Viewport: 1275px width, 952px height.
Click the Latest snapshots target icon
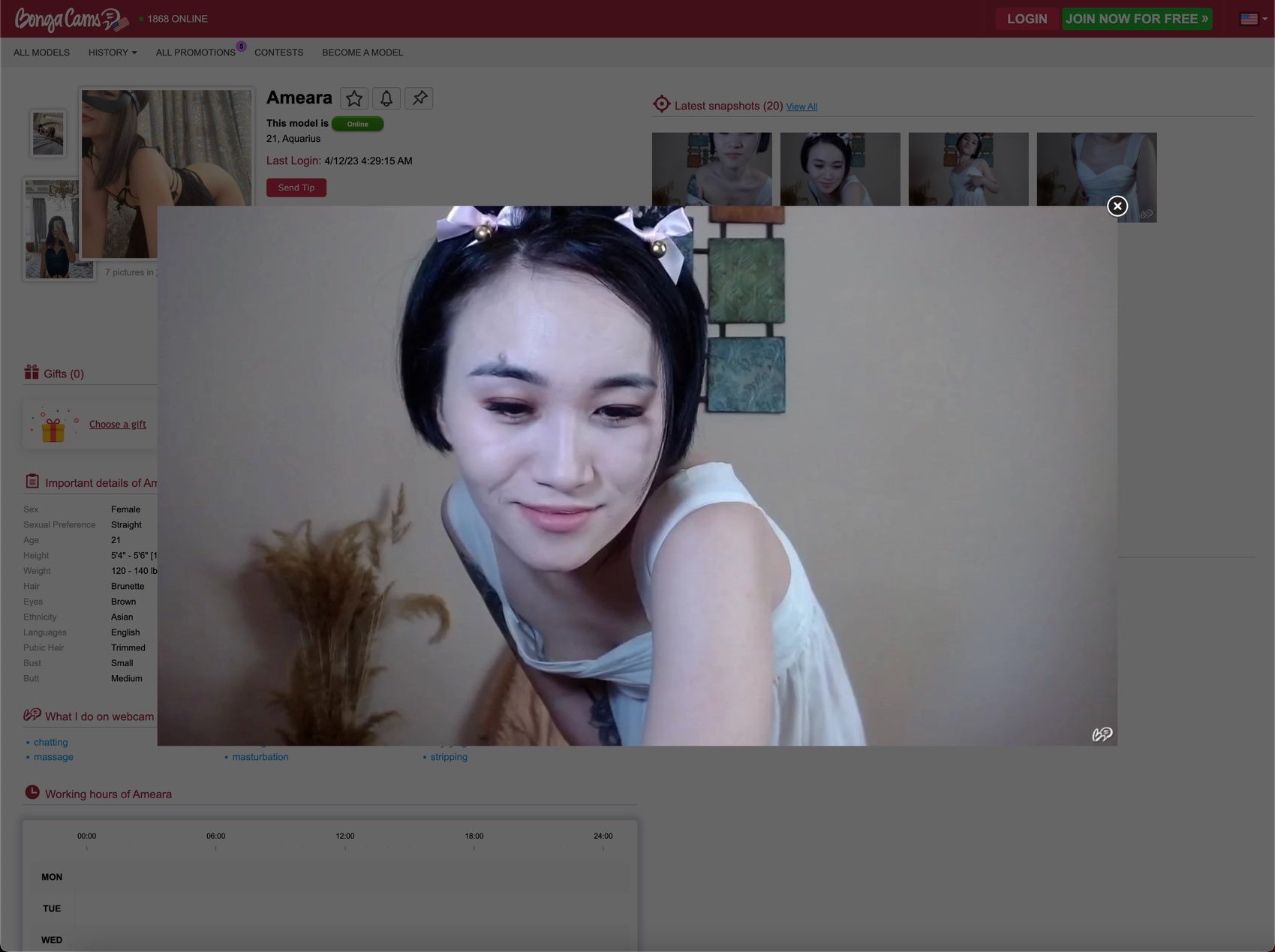coord(661,104)
